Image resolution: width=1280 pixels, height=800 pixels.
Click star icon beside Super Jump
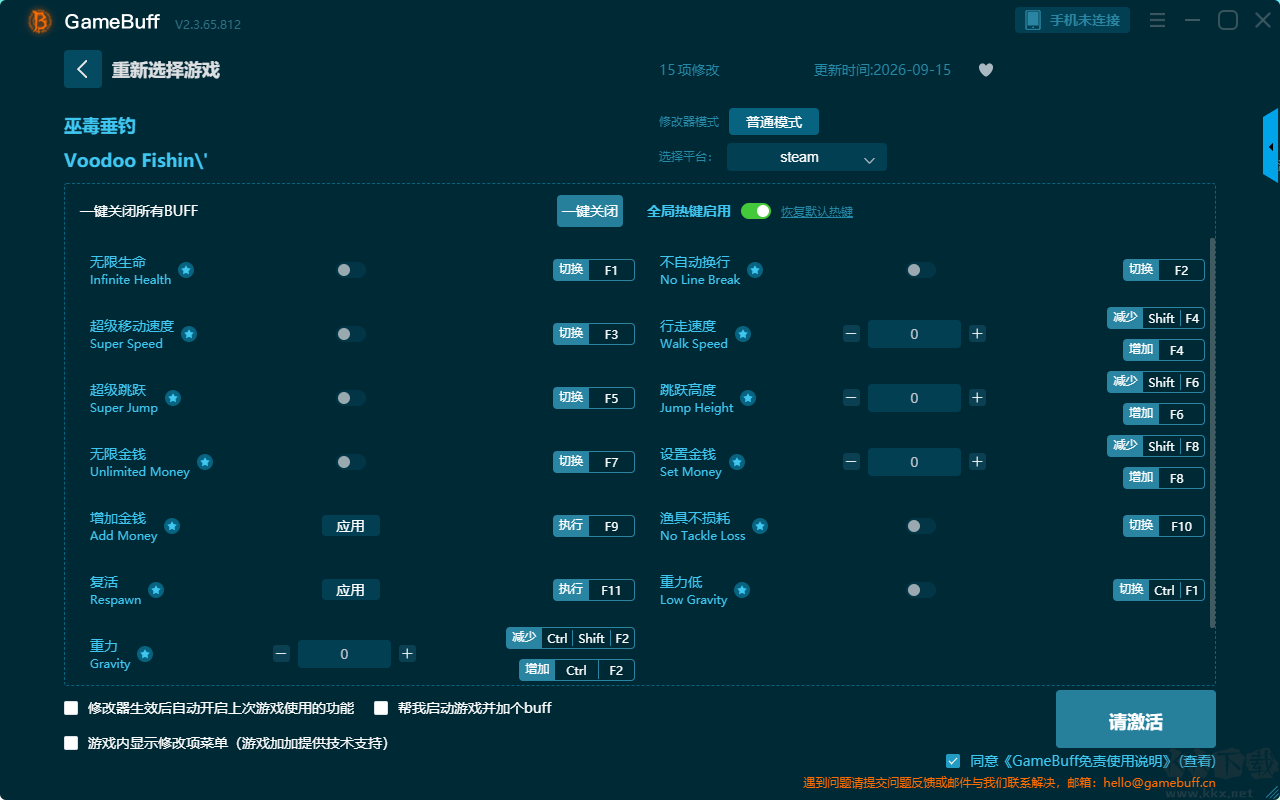click(173, 398)
